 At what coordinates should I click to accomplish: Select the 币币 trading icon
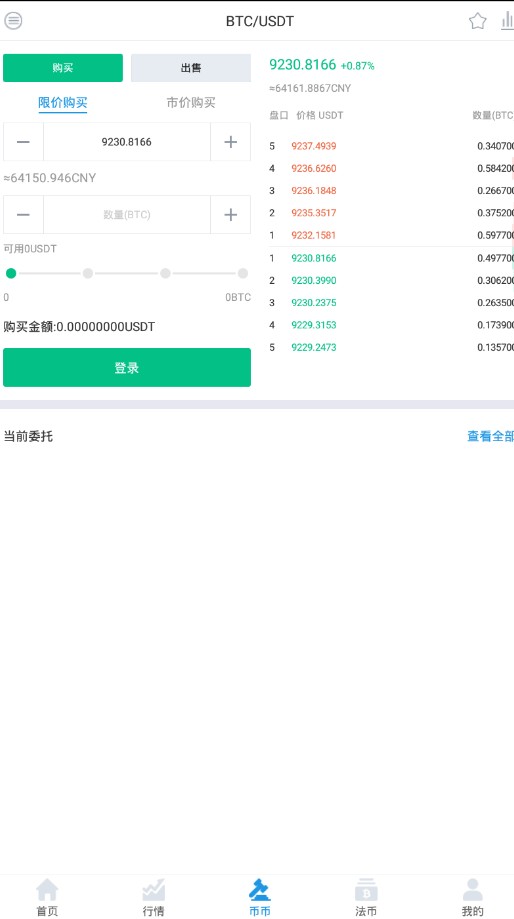pyautogui.click(x=260, y=890)
